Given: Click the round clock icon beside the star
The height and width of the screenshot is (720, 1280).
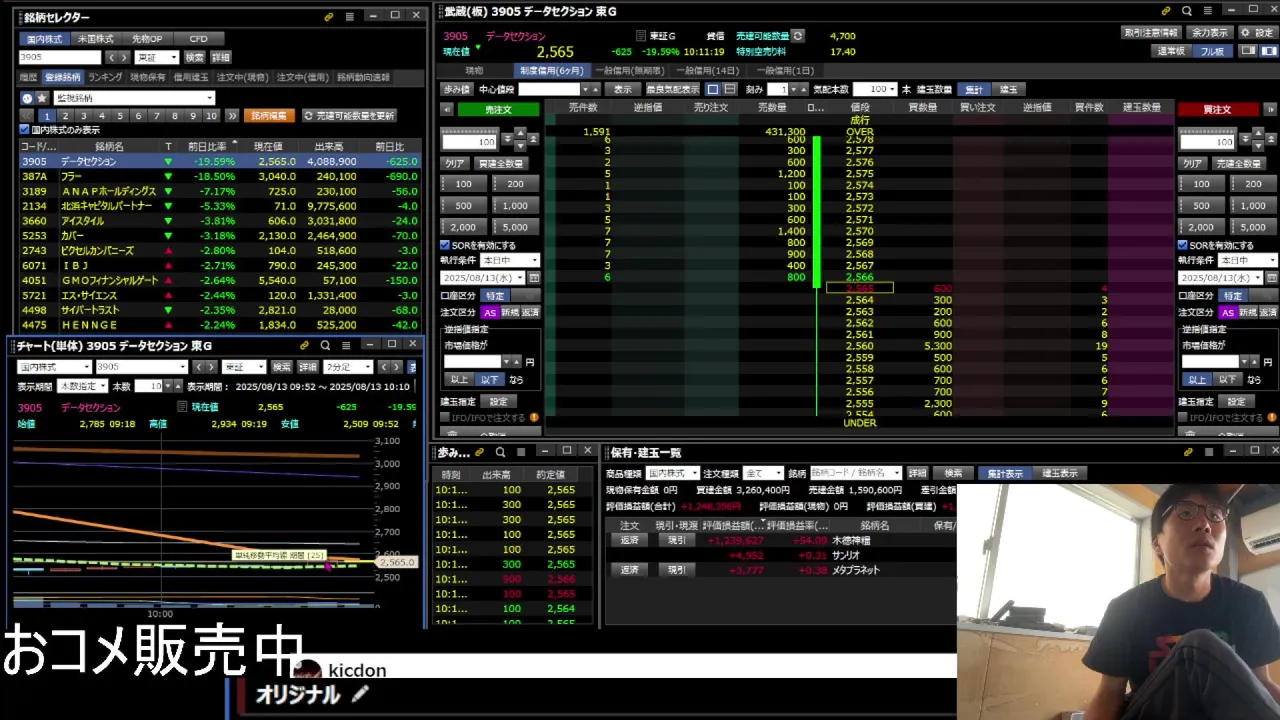Looking at the screenshot, I should click(x=27, y=98).
